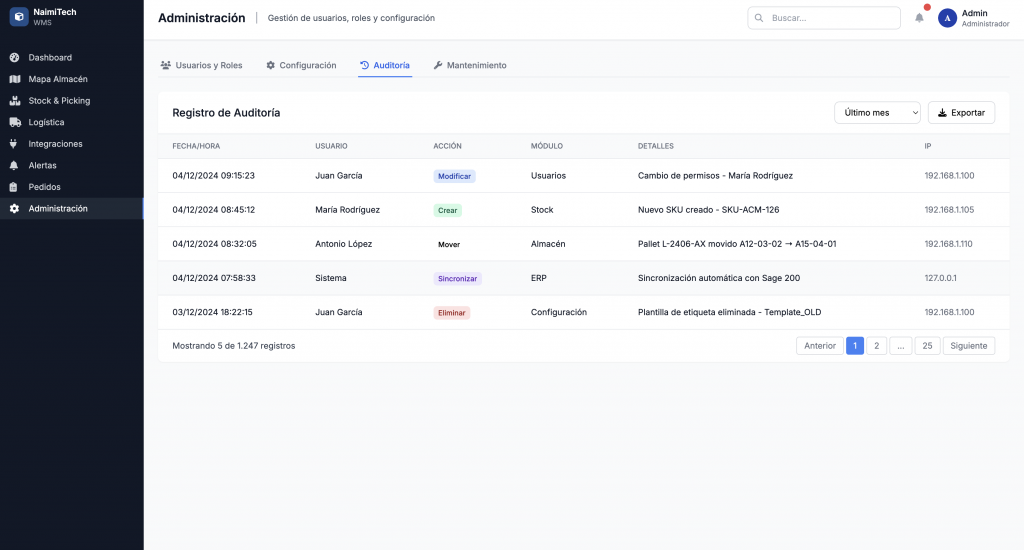Screen dimensions: 1024x550
Task: Go to the Siguiente page
Action: pyautogui.click(x=968, y=346)
